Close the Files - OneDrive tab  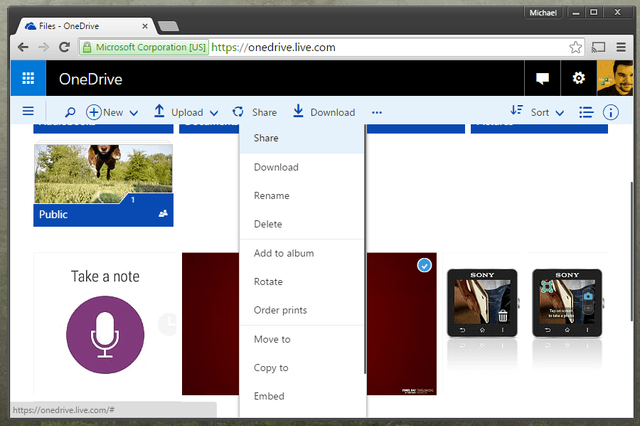click(144, 26)
